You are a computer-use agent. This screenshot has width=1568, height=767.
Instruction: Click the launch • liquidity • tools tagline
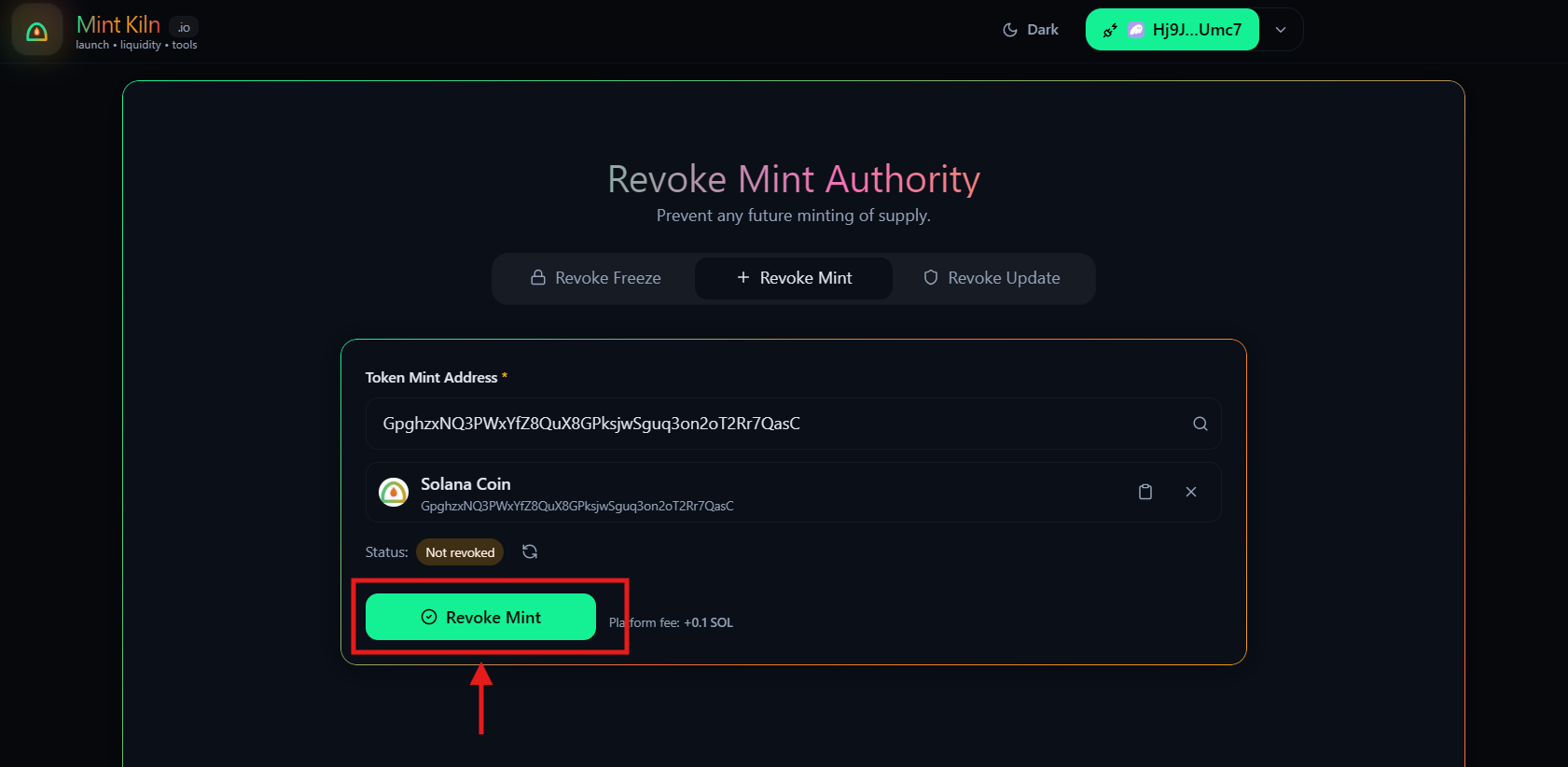[x=136, y=45]
